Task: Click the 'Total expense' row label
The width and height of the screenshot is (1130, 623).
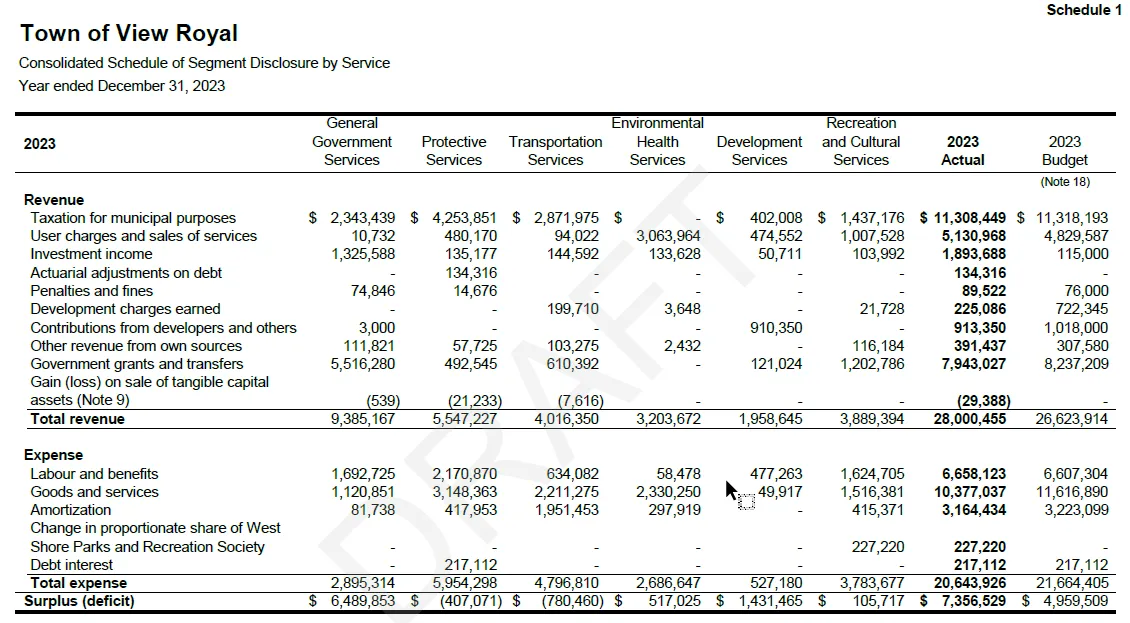Action: [79, 583]
